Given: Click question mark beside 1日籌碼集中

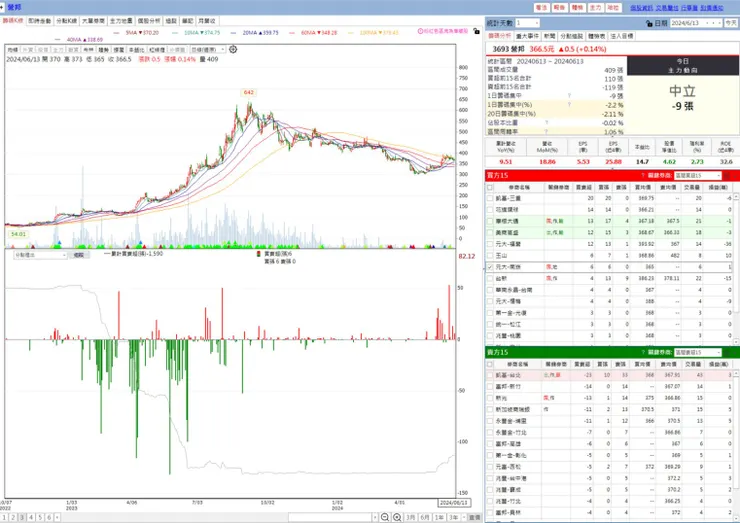Looking at the screenshot, I should point(569,96).
